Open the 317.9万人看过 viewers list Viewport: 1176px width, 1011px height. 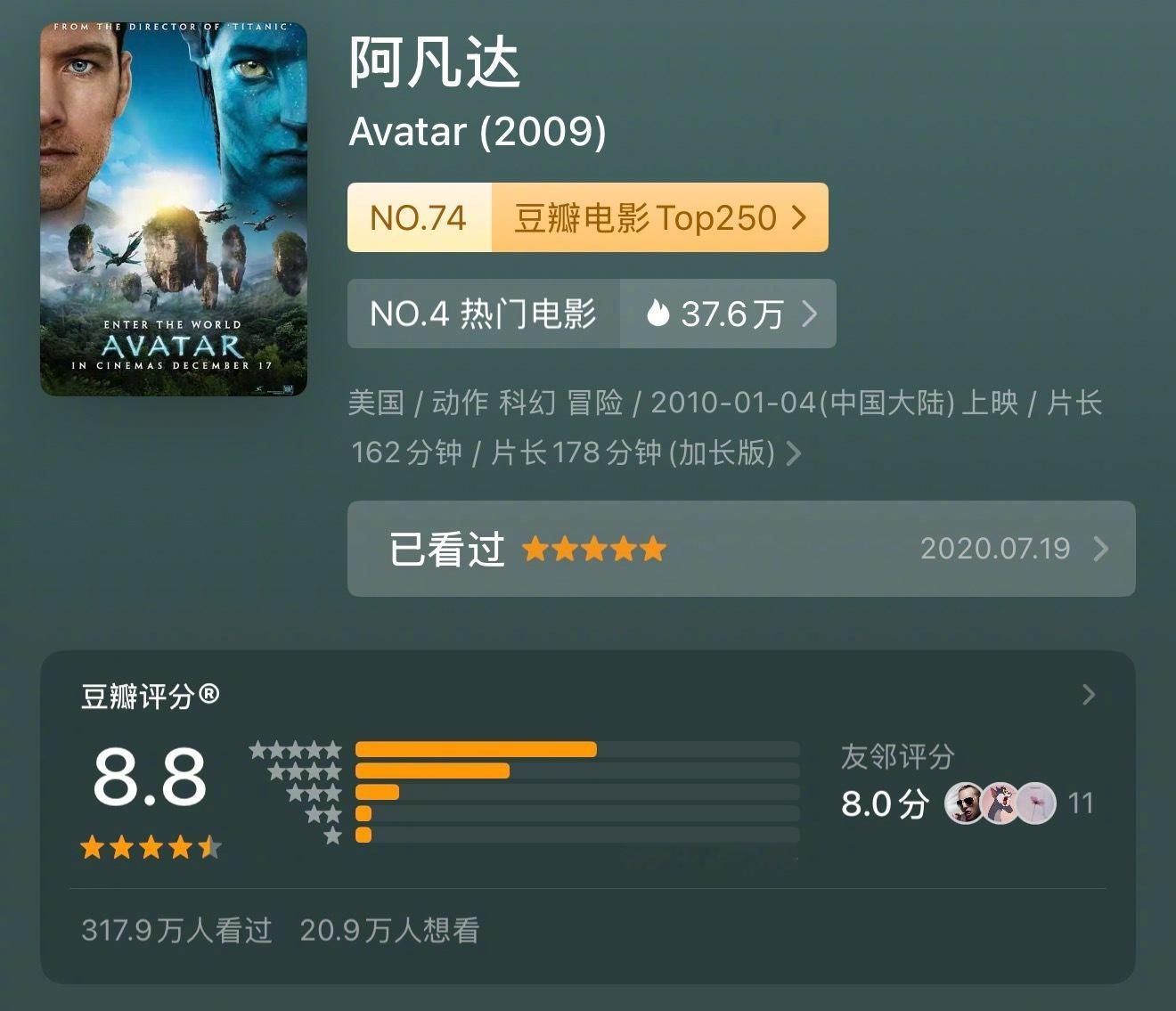176,930
